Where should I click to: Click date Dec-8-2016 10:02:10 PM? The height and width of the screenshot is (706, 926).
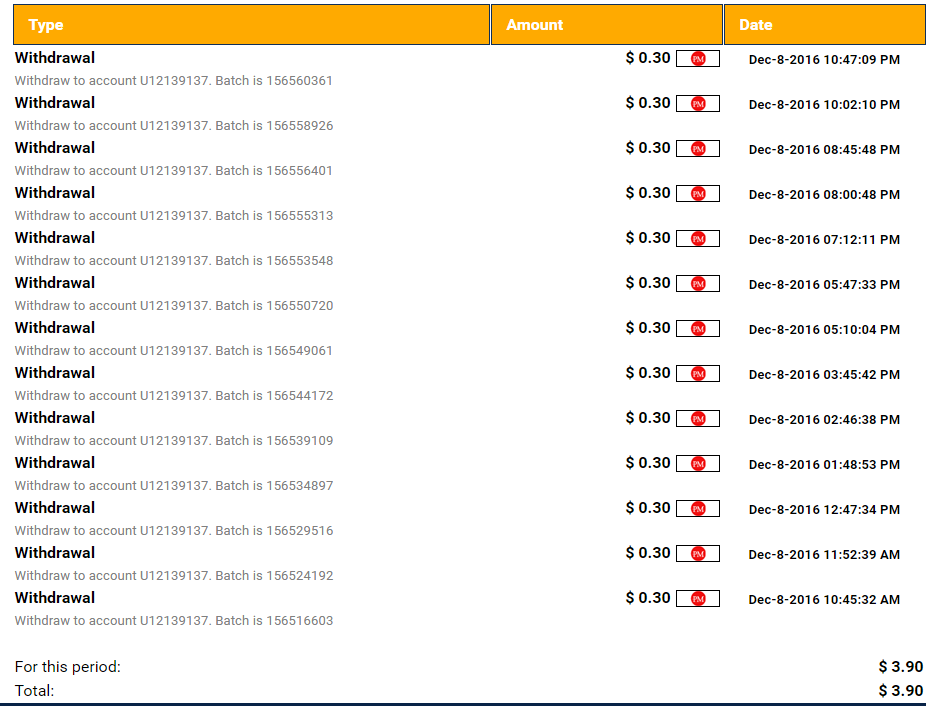tap(824, 104)
